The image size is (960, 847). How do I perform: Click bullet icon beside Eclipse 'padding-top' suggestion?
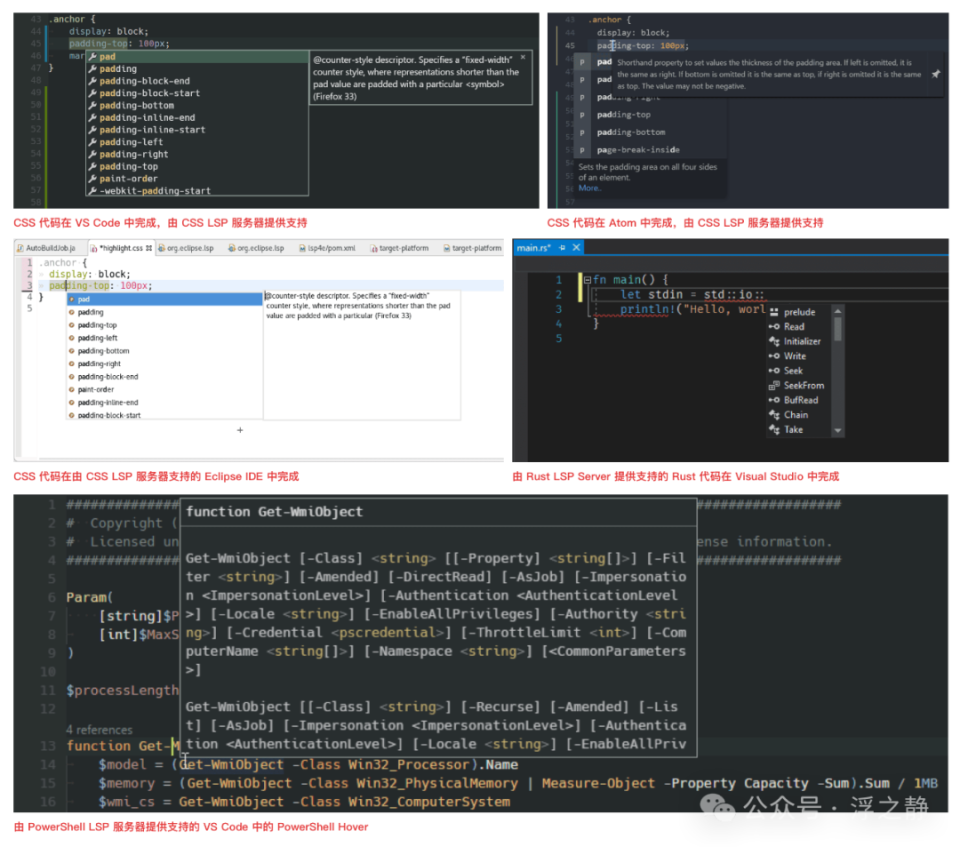click(72, 325)
